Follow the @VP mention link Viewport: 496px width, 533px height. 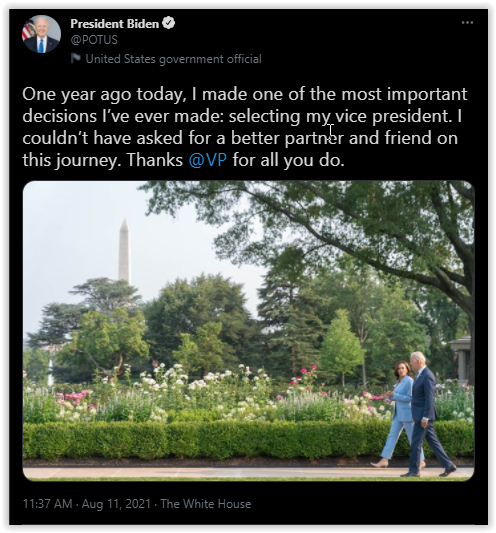pos(208,160)
